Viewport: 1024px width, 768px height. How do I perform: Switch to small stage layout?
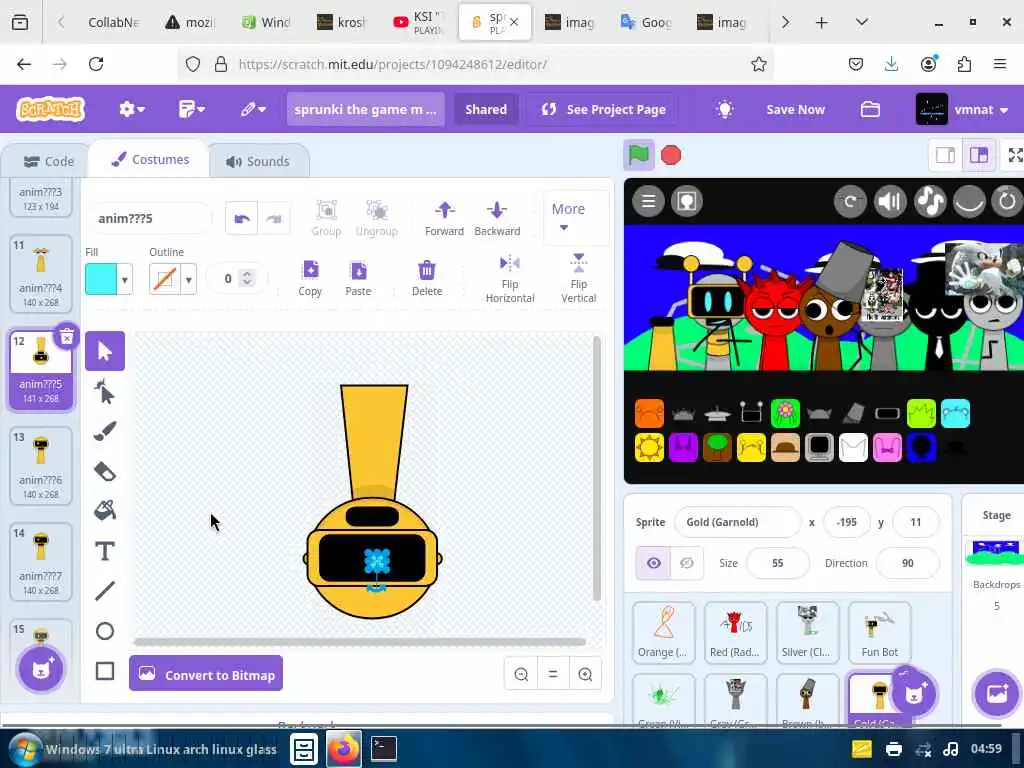945,155
